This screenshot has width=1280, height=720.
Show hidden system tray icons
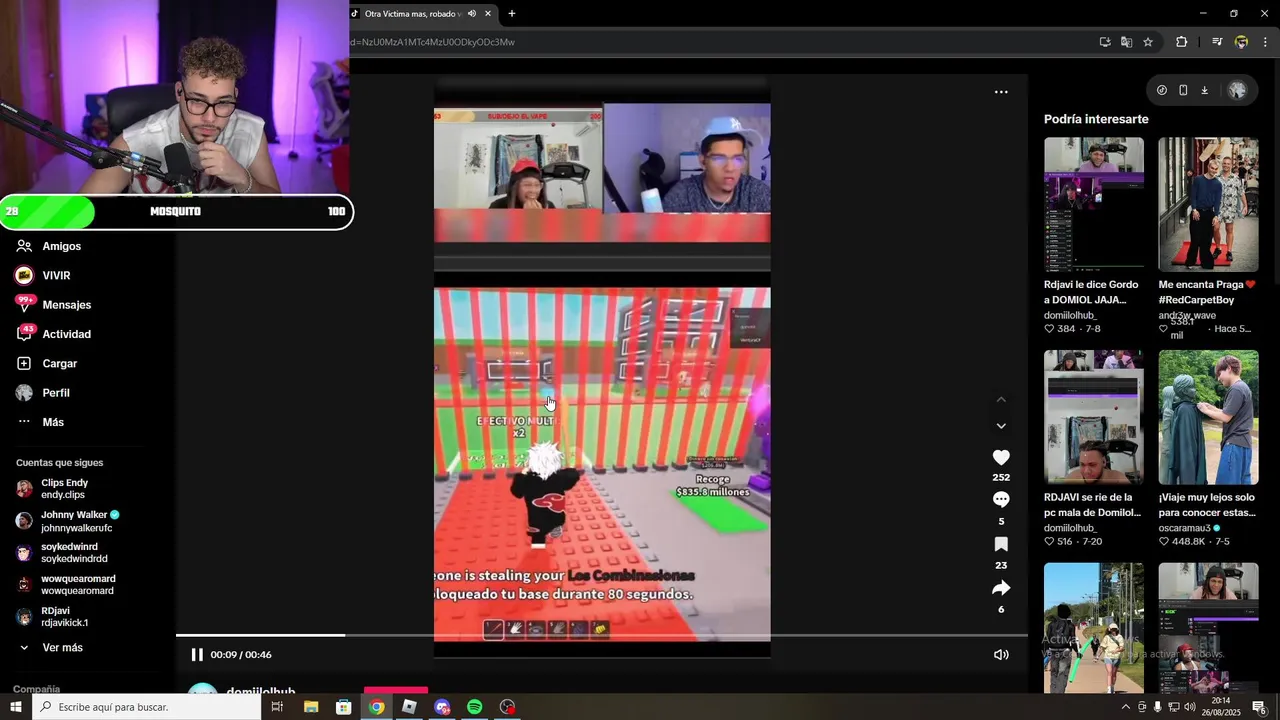[1126, 707]
